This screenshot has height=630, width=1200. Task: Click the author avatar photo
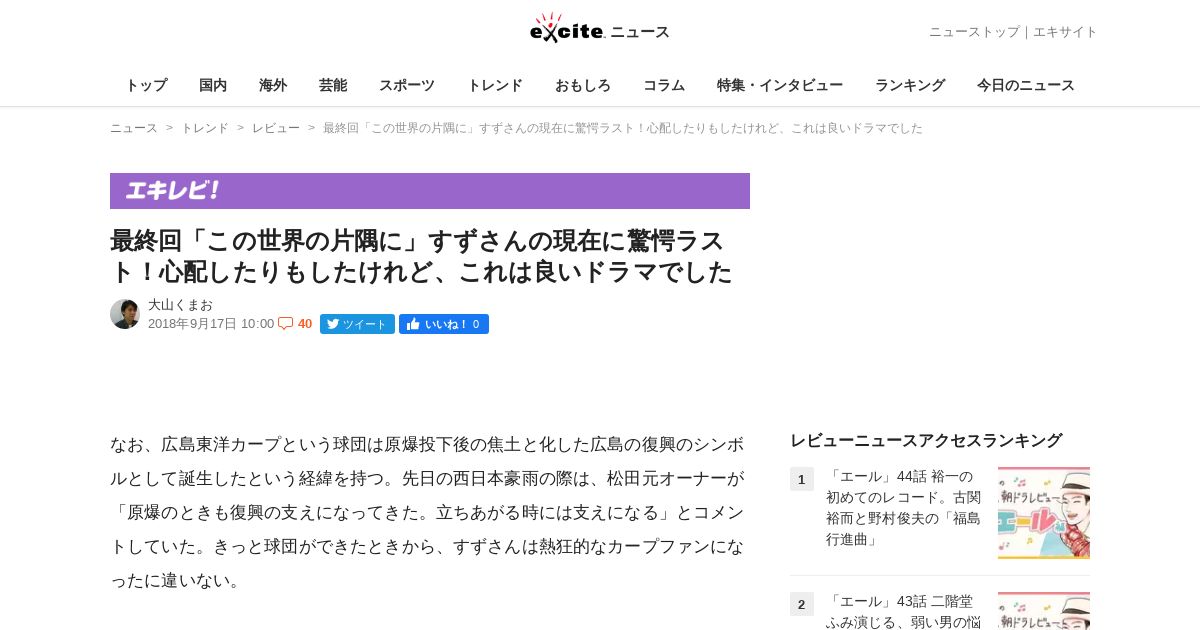125,314
